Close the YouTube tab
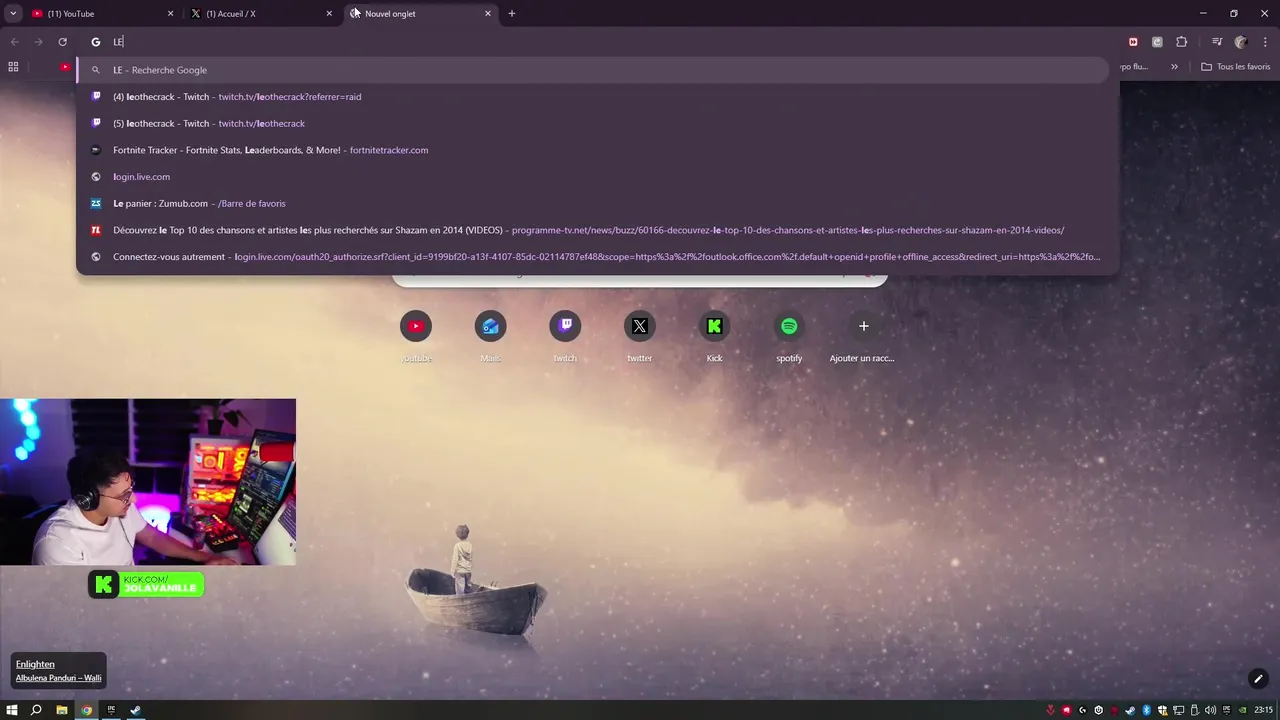1280x720 pixels. (x=170, y=13)
